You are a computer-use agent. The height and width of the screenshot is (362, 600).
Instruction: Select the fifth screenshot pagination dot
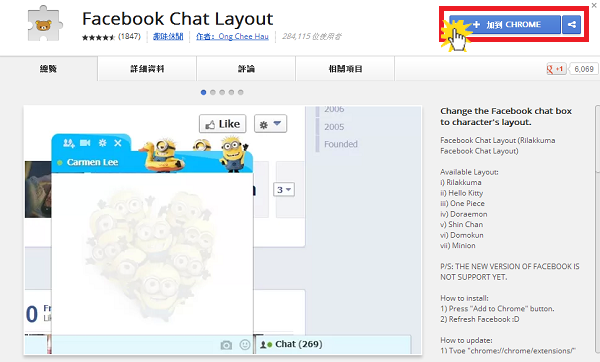pyautogui.click(x=241, y=92)
